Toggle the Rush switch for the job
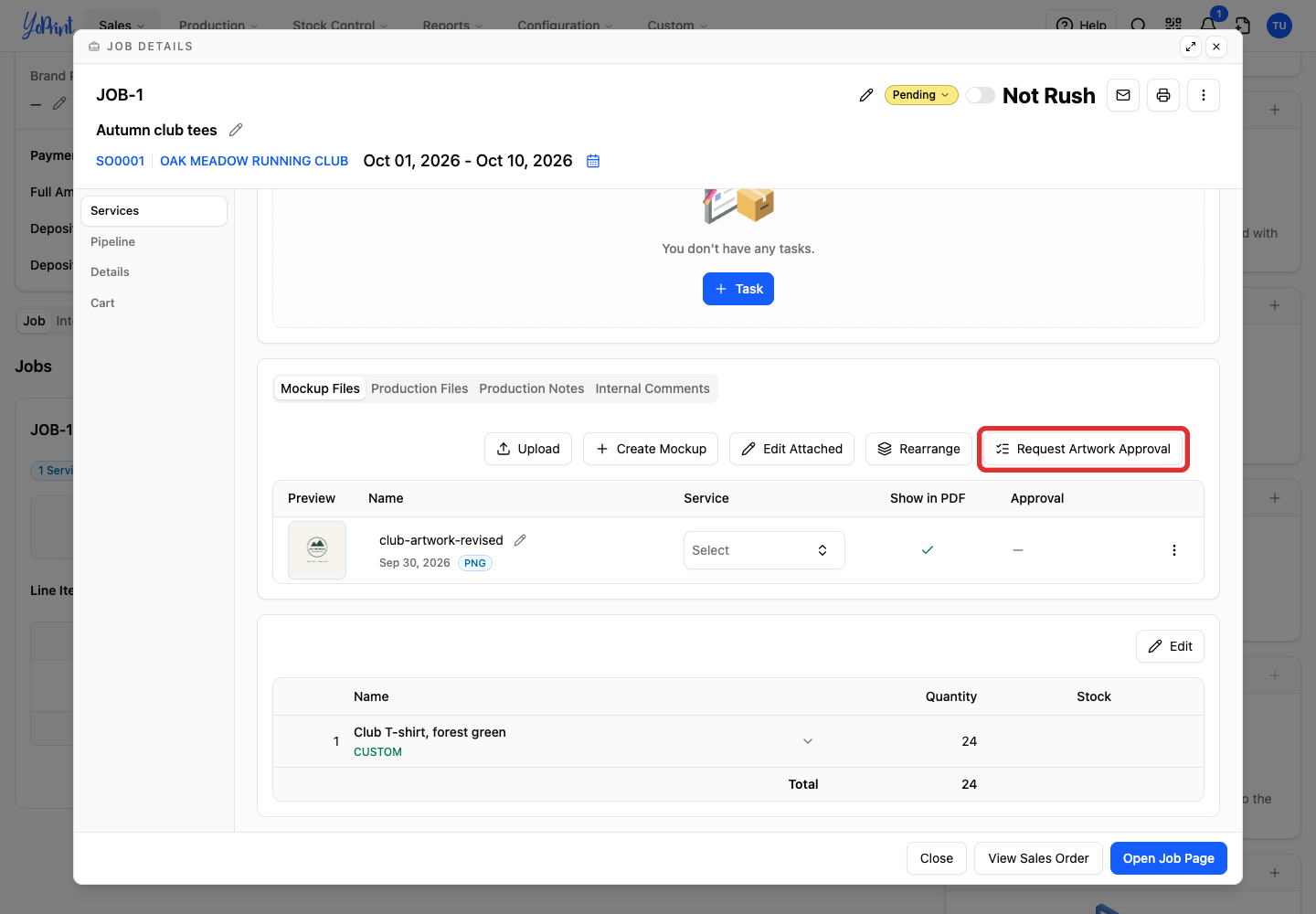The image size is (1316, 914). [x=981, y=95]
